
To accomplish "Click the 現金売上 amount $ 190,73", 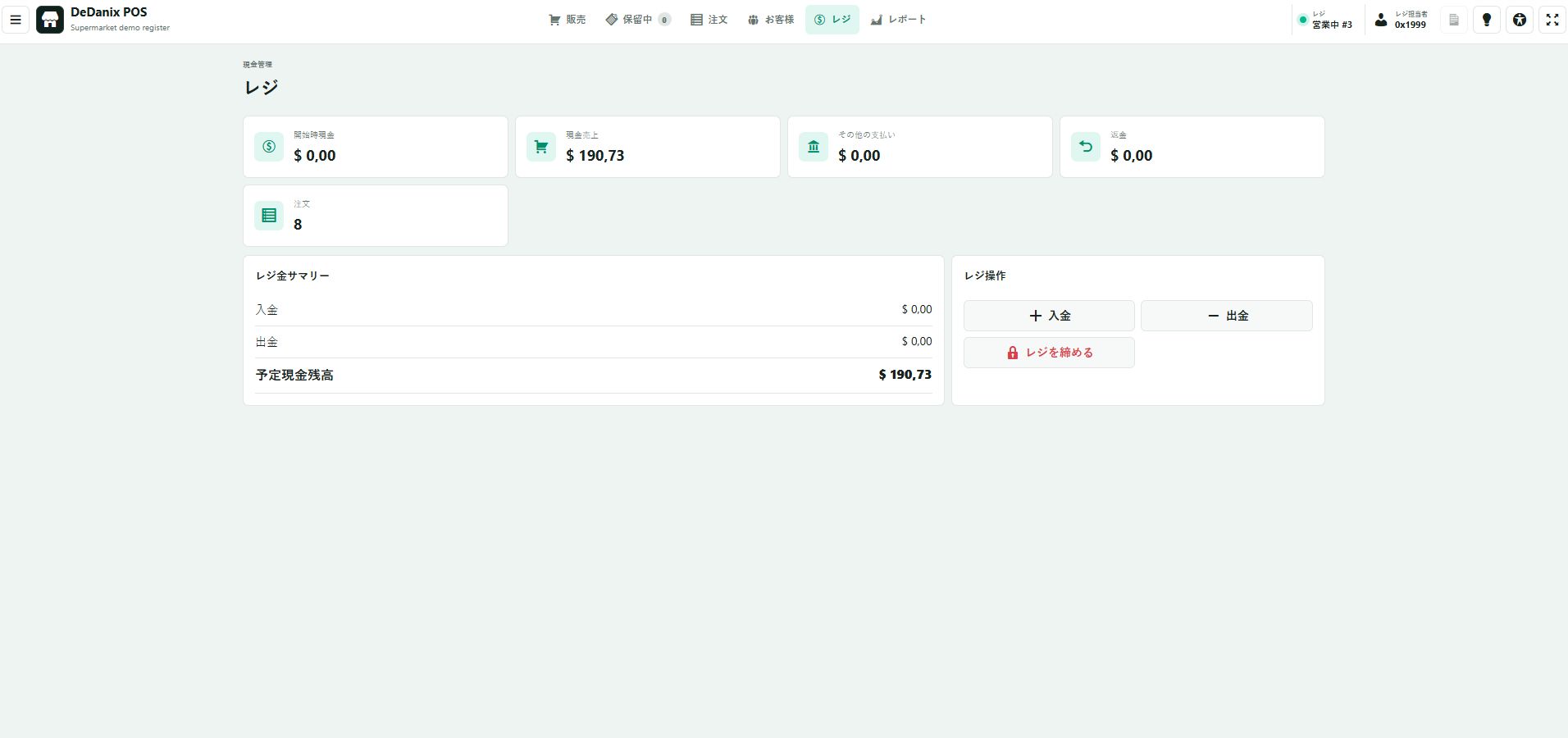I will 595,156.
